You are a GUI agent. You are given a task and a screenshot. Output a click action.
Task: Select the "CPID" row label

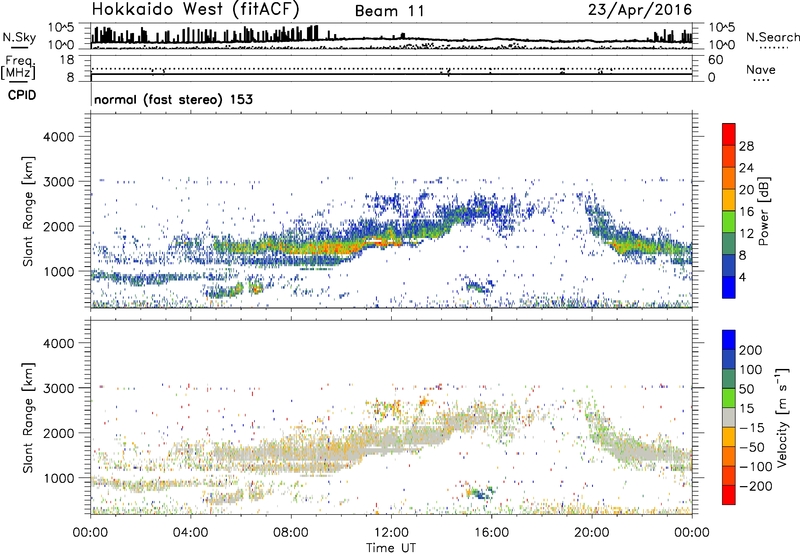22,95
